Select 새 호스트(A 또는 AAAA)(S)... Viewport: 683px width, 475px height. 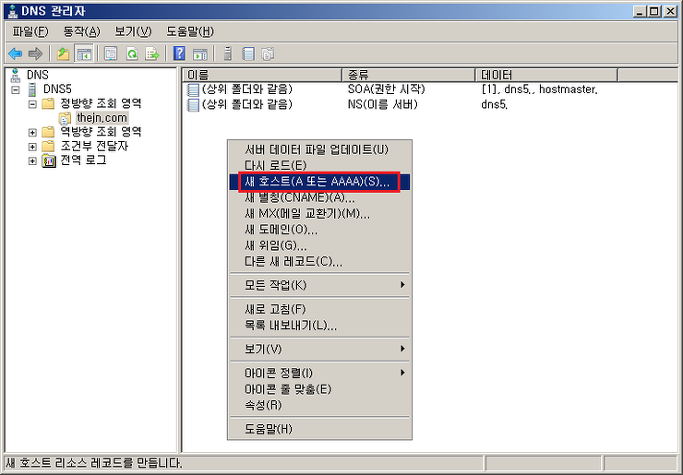pyautogui.click(x=319, y=182)
